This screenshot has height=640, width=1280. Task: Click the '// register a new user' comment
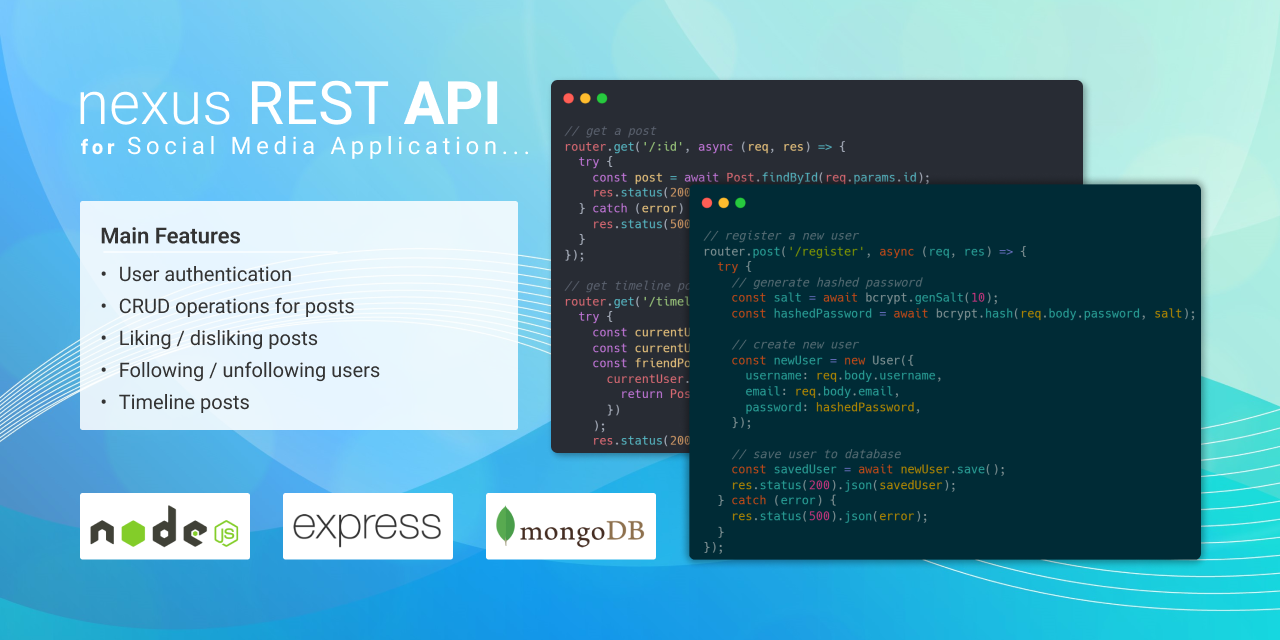(x=781, y=236)
